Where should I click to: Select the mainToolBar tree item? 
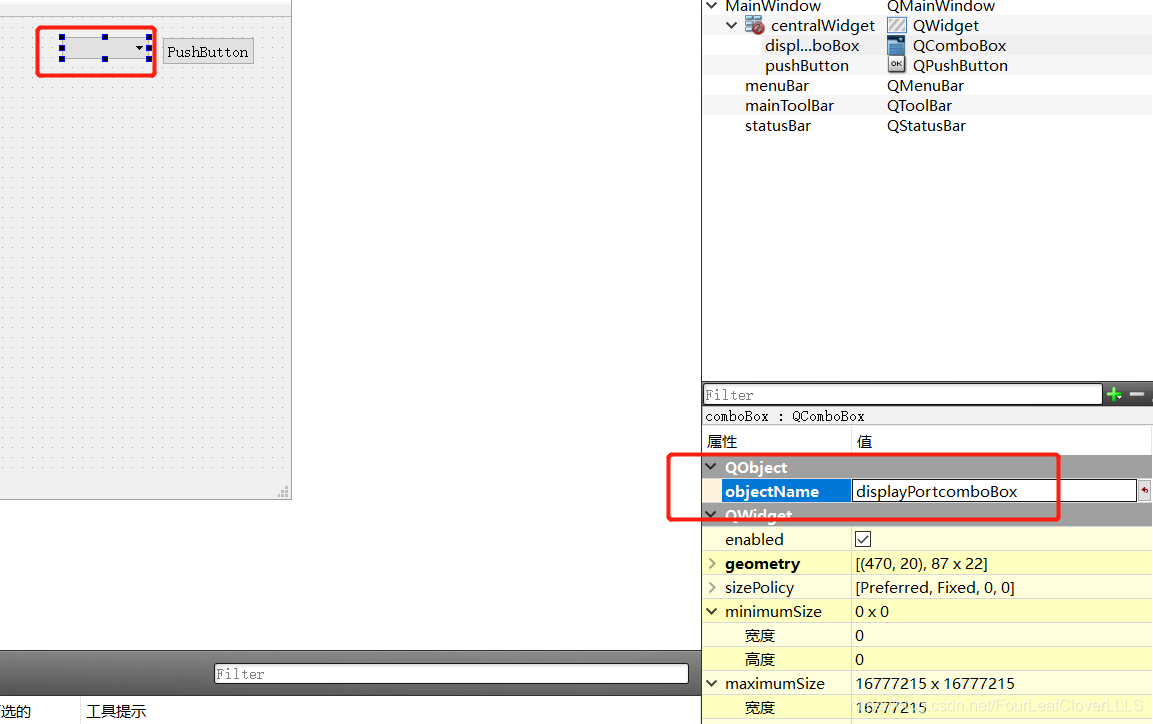pos(789,105)
